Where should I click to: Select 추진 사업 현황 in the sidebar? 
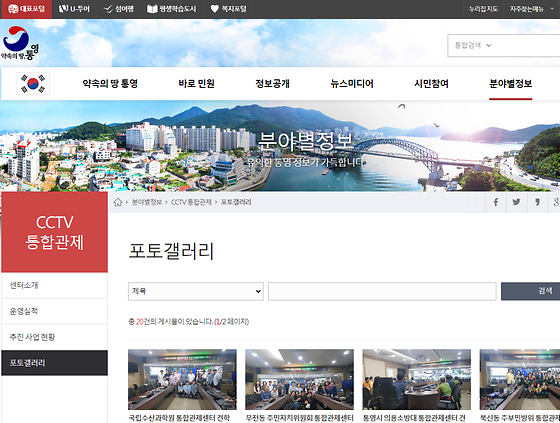54,337
